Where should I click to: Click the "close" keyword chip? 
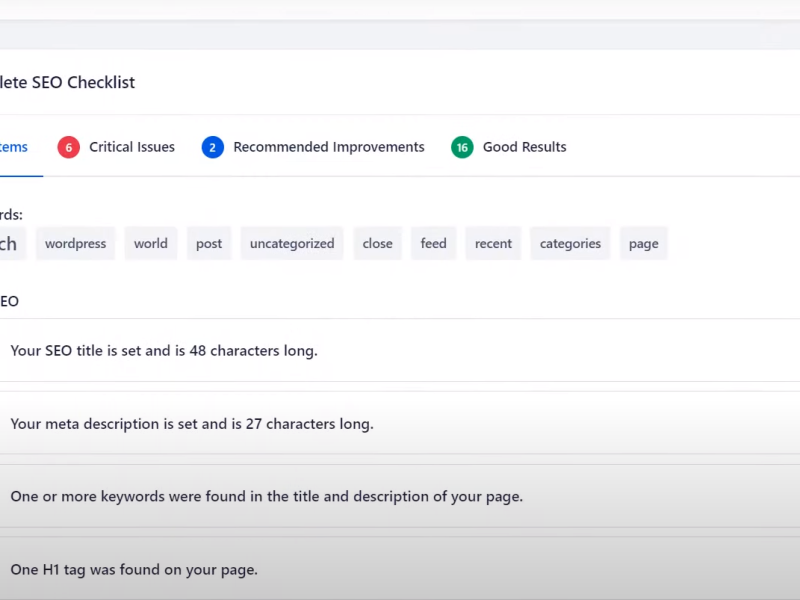(x=377, y=243)
